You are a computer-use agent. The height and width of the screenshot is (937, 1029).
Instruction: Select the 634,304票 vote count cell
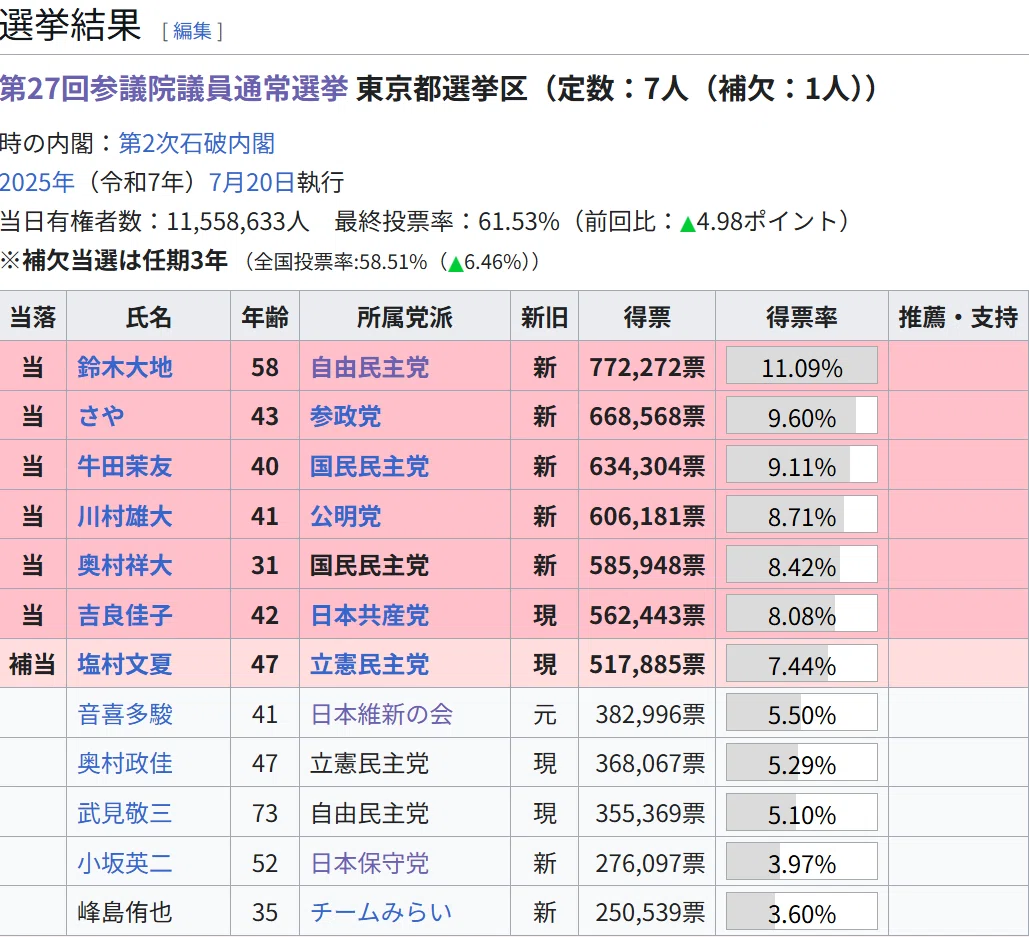(647, 466)
